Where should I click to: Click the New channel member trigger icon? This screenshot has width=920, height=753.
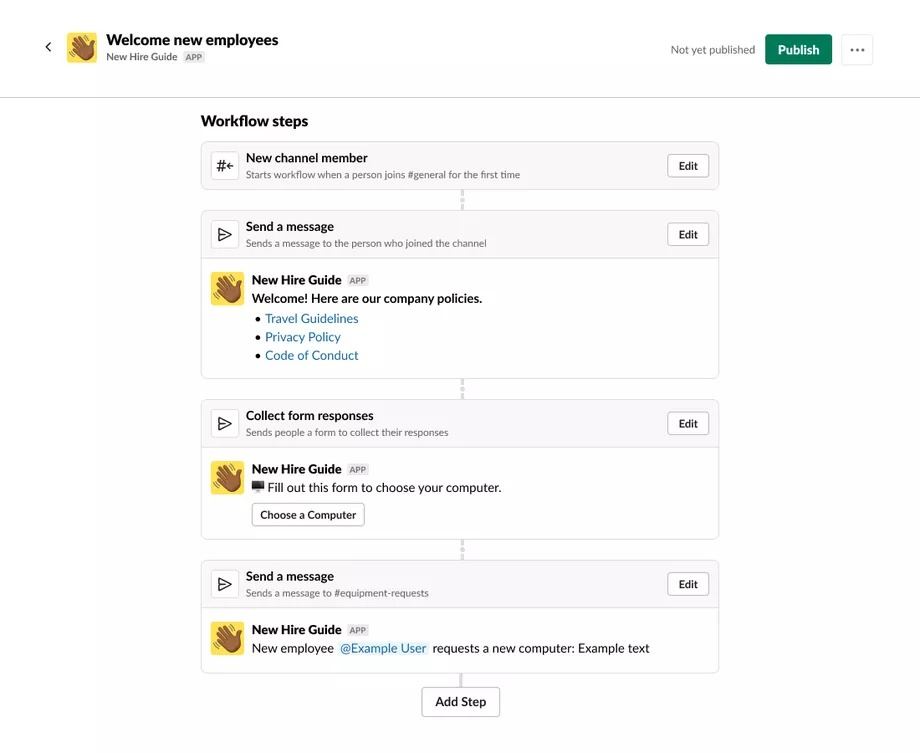coord(225,166)
